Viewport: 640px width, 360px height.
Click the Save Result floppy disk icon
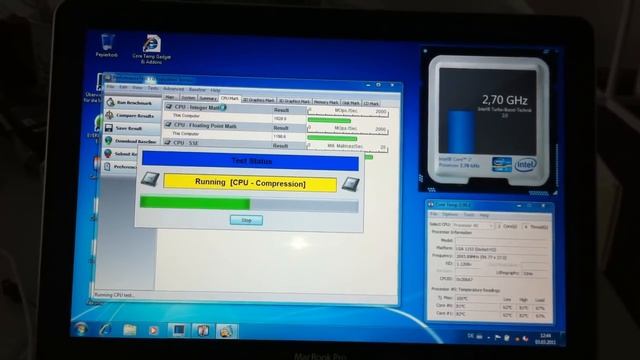pyautogui.click(x=109, y=128)
